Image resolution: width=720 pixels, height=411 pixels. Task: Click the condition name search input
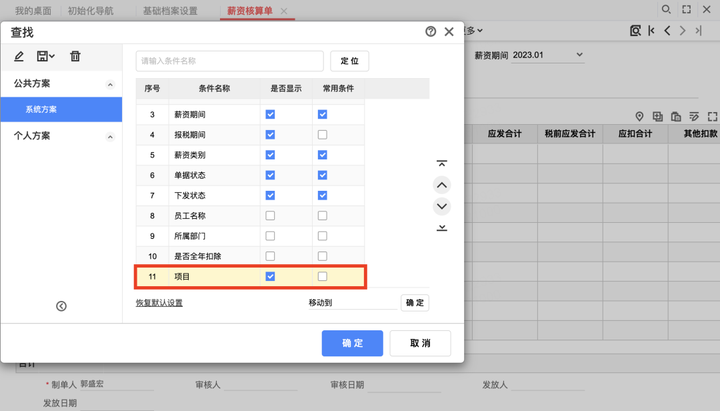tap(230, 61)
